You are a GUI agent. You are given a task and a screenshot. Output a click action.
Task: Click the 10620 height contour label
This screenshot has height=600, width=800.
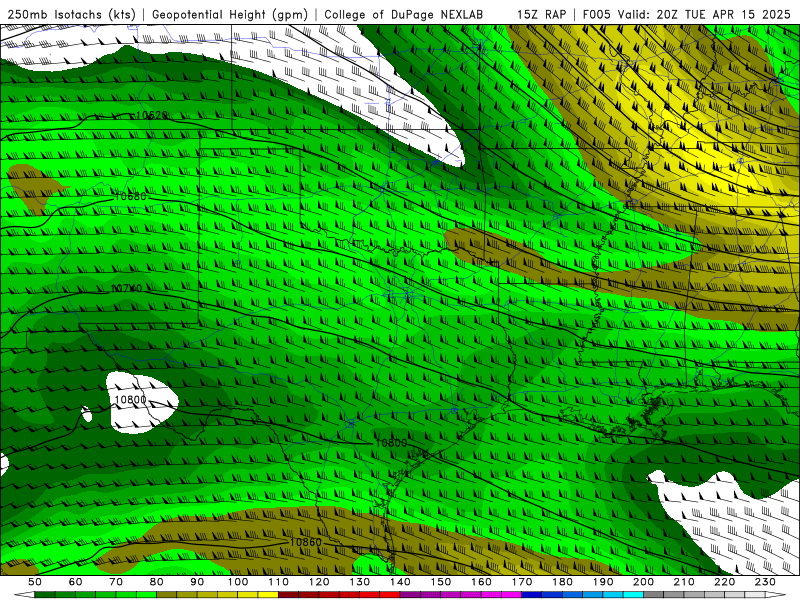152,116
